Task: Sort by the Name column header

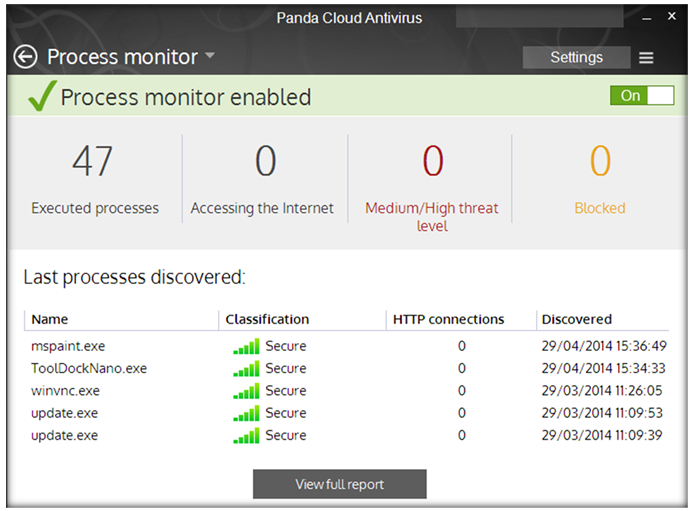Action: coord(49,319)
